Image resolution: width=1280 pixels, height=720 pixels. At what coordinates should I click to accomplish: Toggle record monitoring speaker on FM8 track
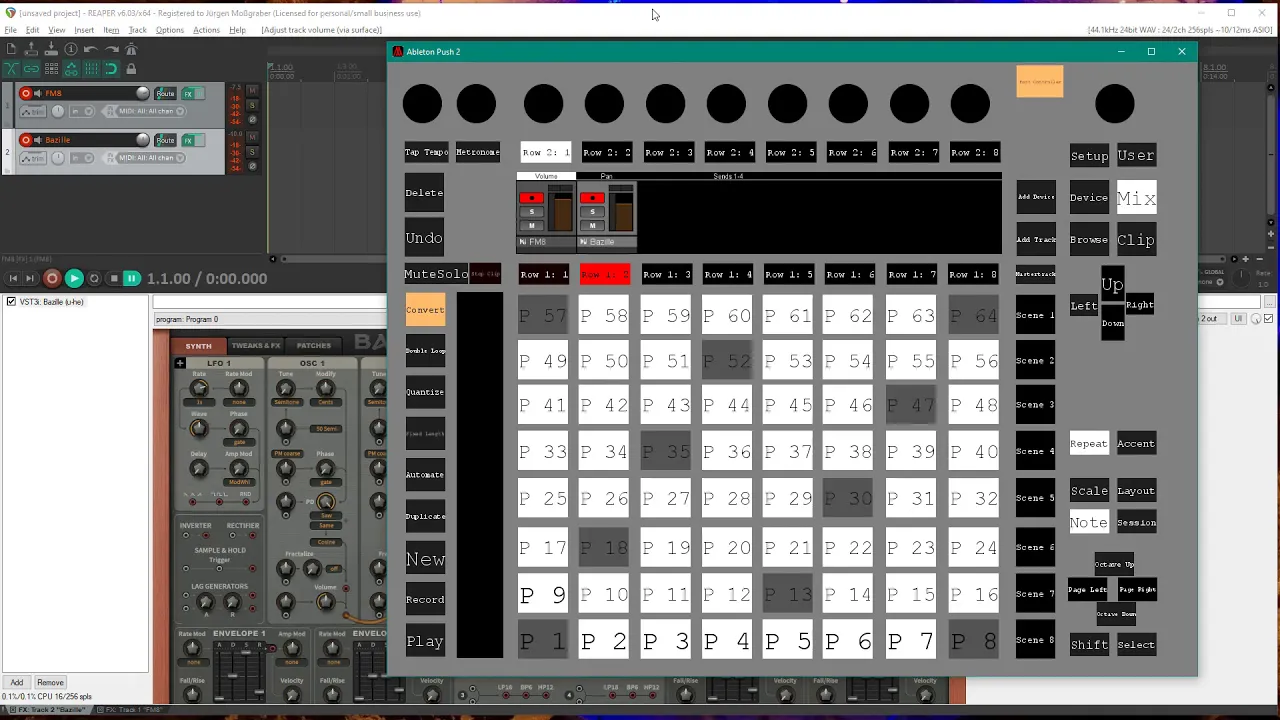(x=38, y=93)
